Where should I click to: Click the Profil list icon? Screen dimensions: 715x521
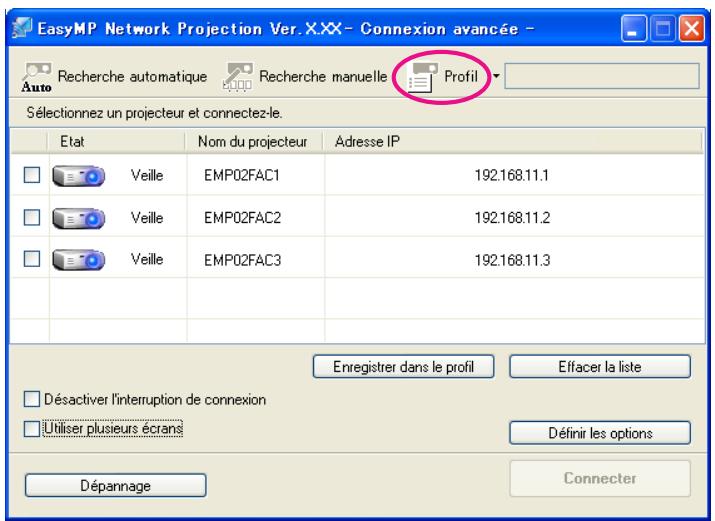(422, 77)
